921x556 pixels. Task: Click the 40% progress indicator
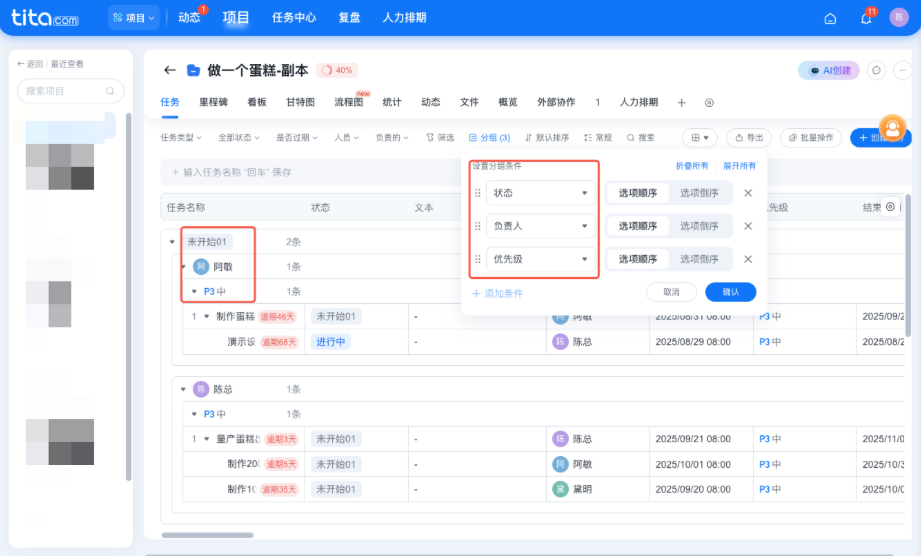tap(337, 70)
